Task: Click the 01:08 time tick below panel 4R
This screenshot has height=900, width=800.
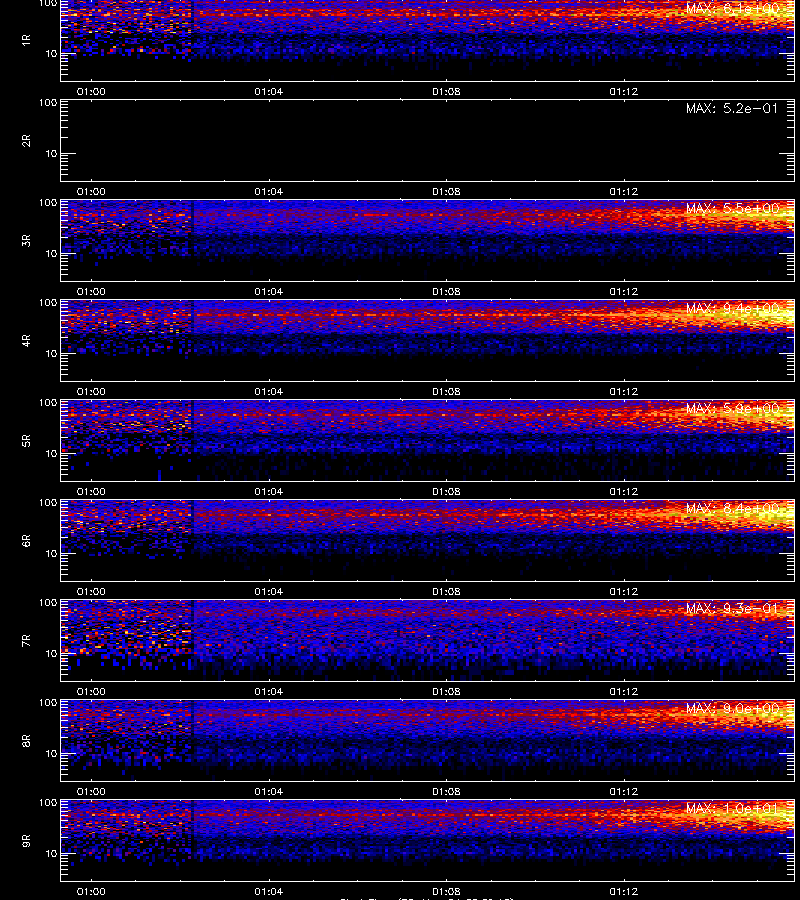Action: point(446,391)
